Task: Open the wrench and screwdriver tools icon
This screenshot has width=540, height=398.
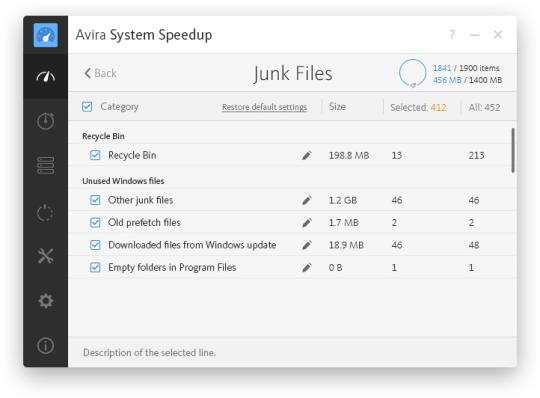Action: [45, 256]
